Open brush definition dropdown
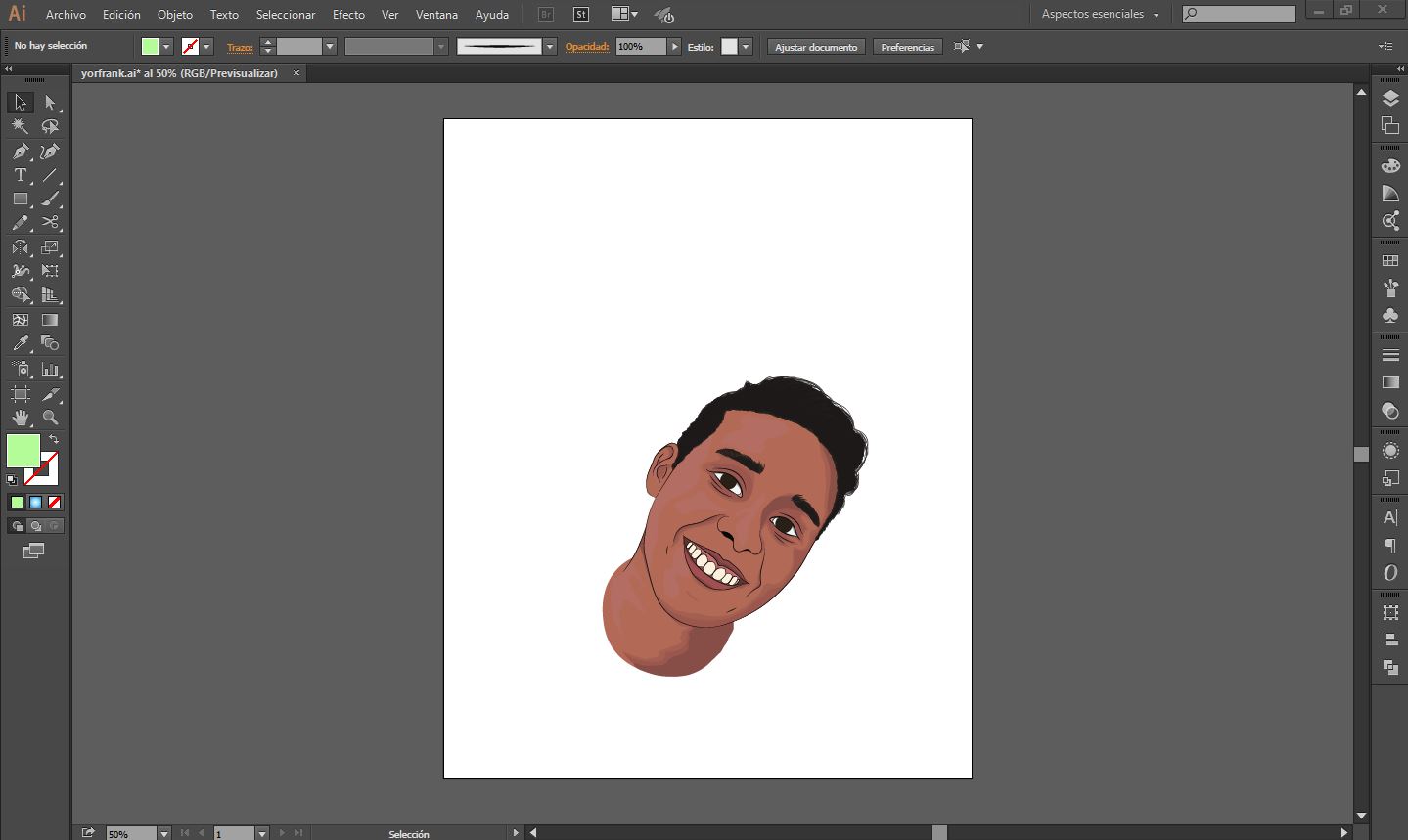Screen dimensions: 1408x840 click(x=550, y=47)
